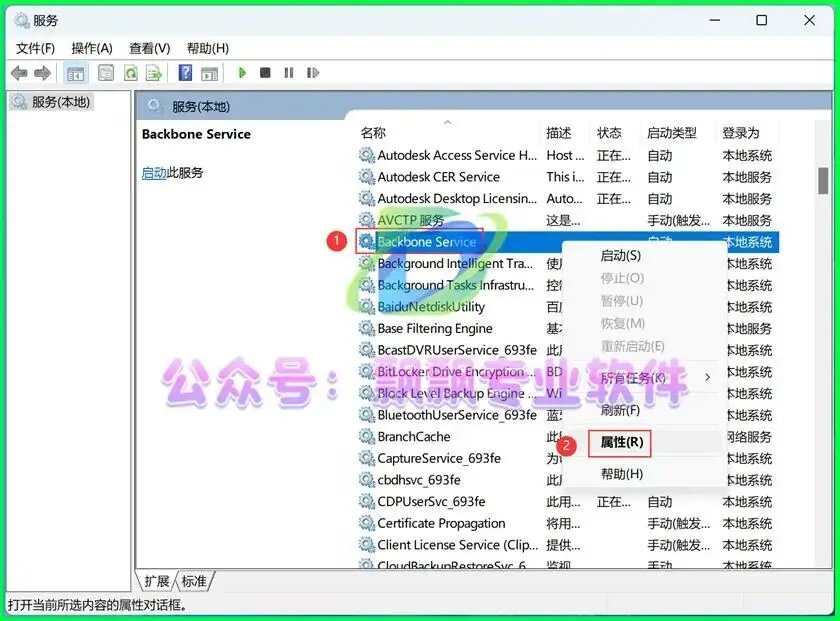Select Background Intelligent Tra... service
The height and width of the screenshot is (621, 840).
[x=455, y=264]
